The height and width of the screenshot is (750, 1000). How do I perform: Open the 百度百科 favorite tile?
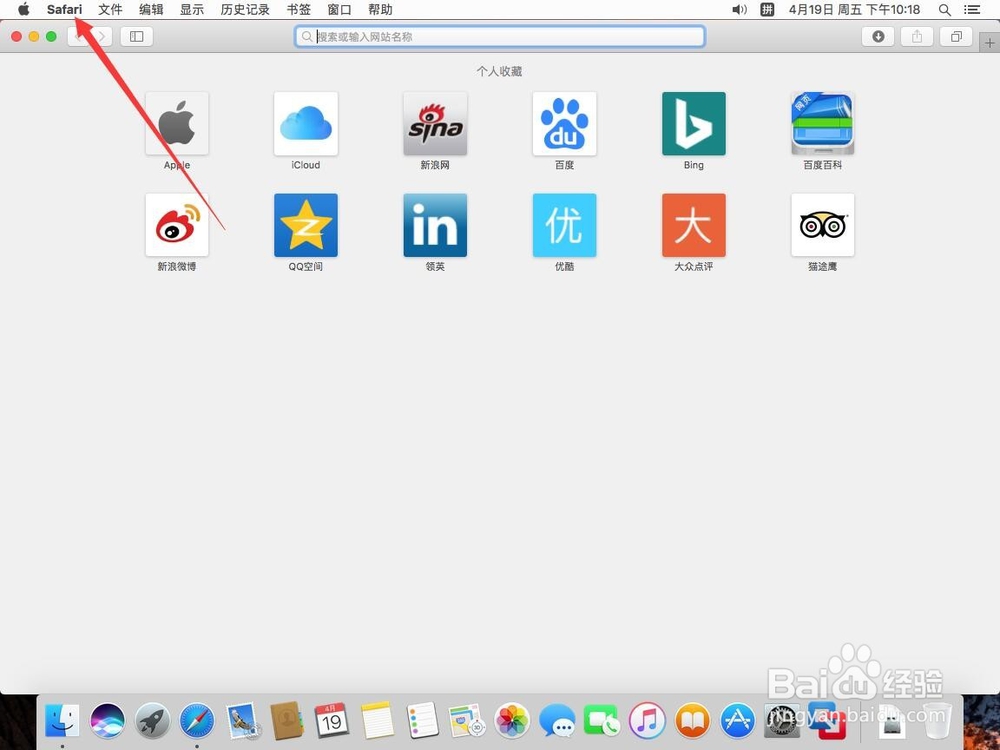click(823, 123)
